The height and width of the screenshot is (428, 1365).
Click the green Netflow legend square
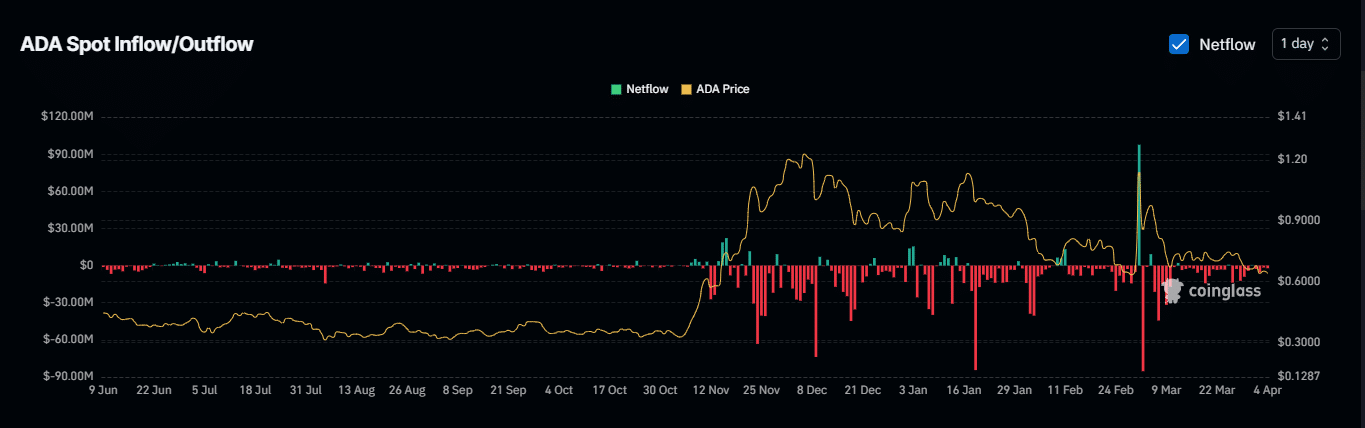(616, 89)
